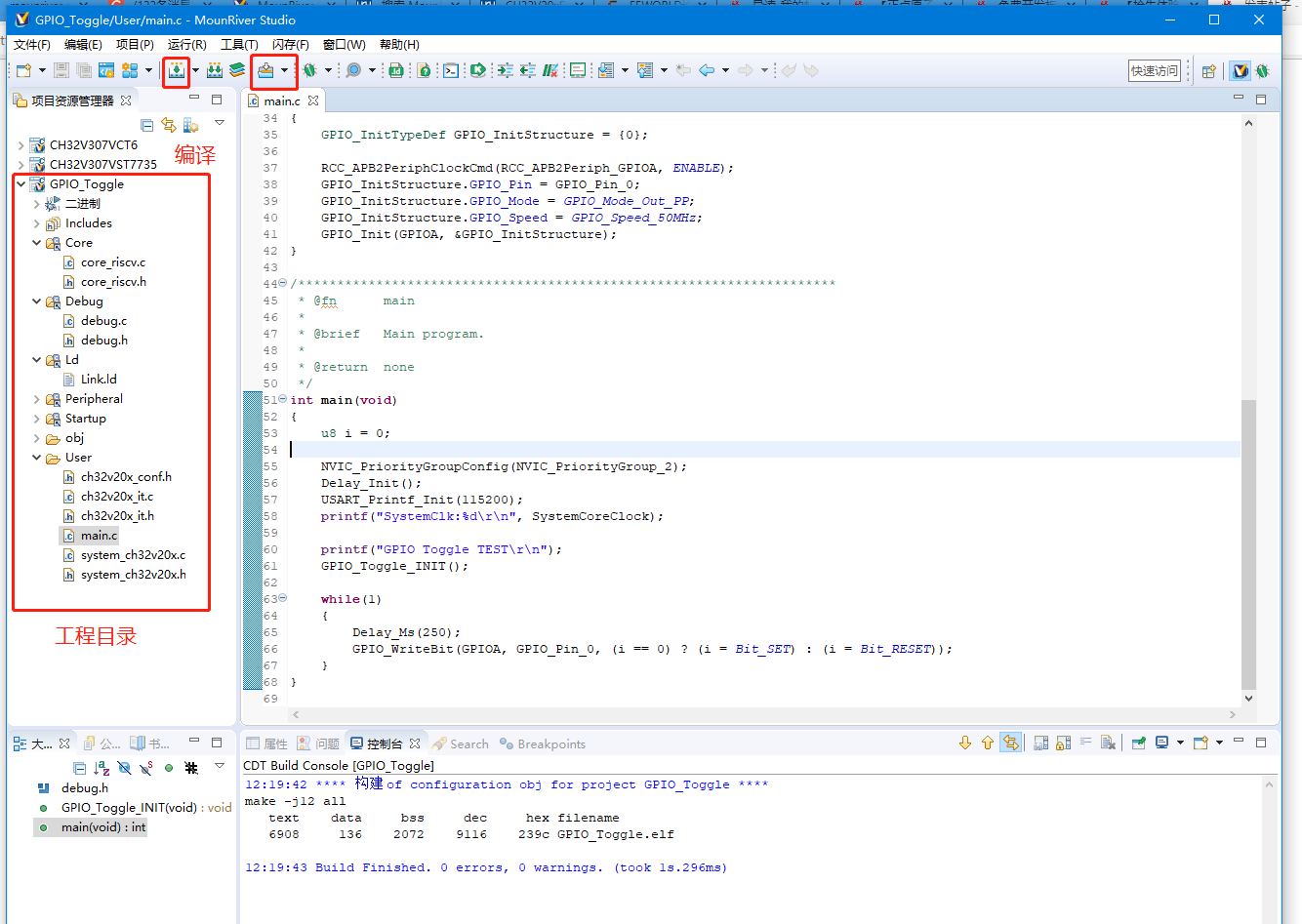The width and height of the screenshot is (1302, 924).
Task: Switch to the Breakpoints tab
Action: coord(543,743)
